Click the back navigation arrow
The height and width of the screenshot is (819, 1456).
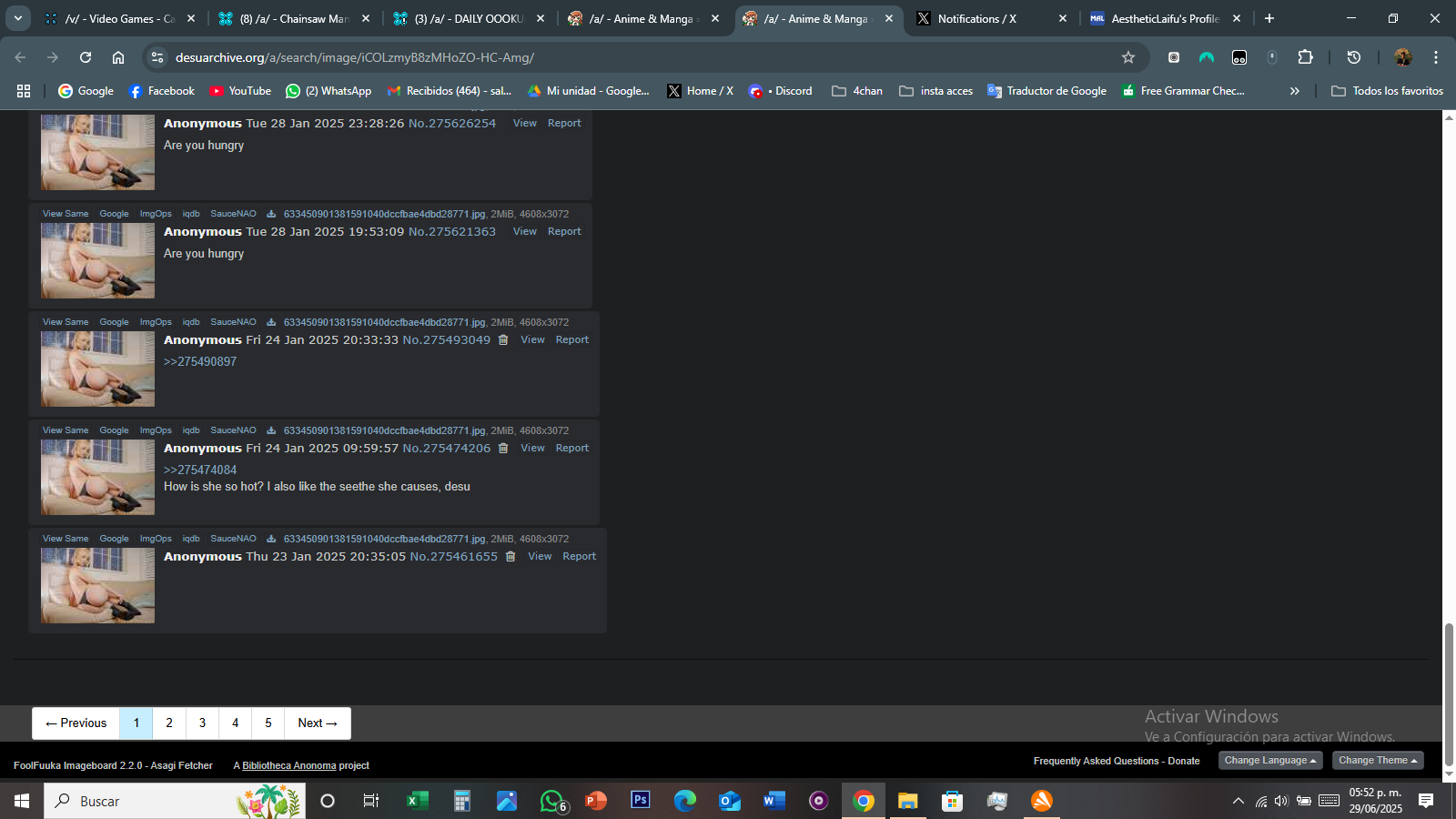(20, 57)
